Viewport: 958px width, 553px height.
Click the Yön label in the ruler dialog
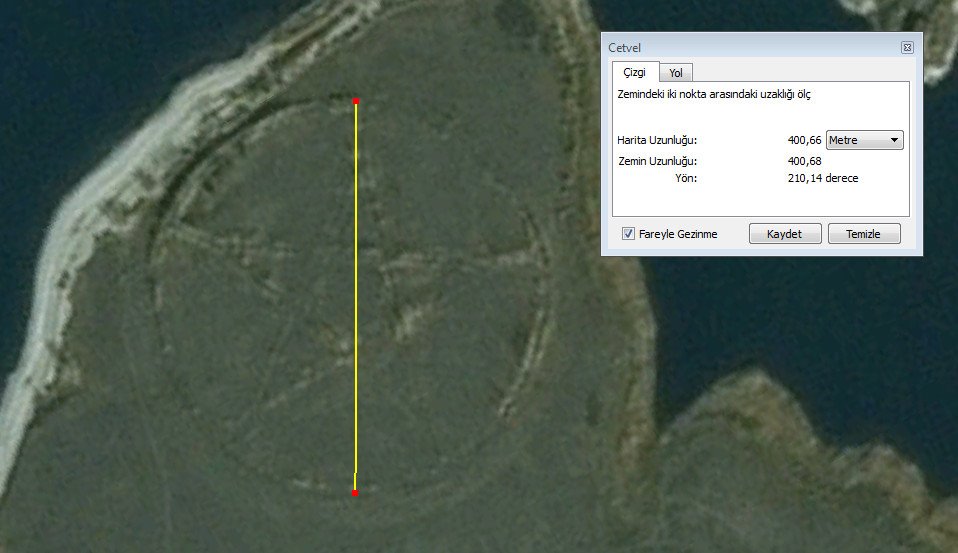686,178
